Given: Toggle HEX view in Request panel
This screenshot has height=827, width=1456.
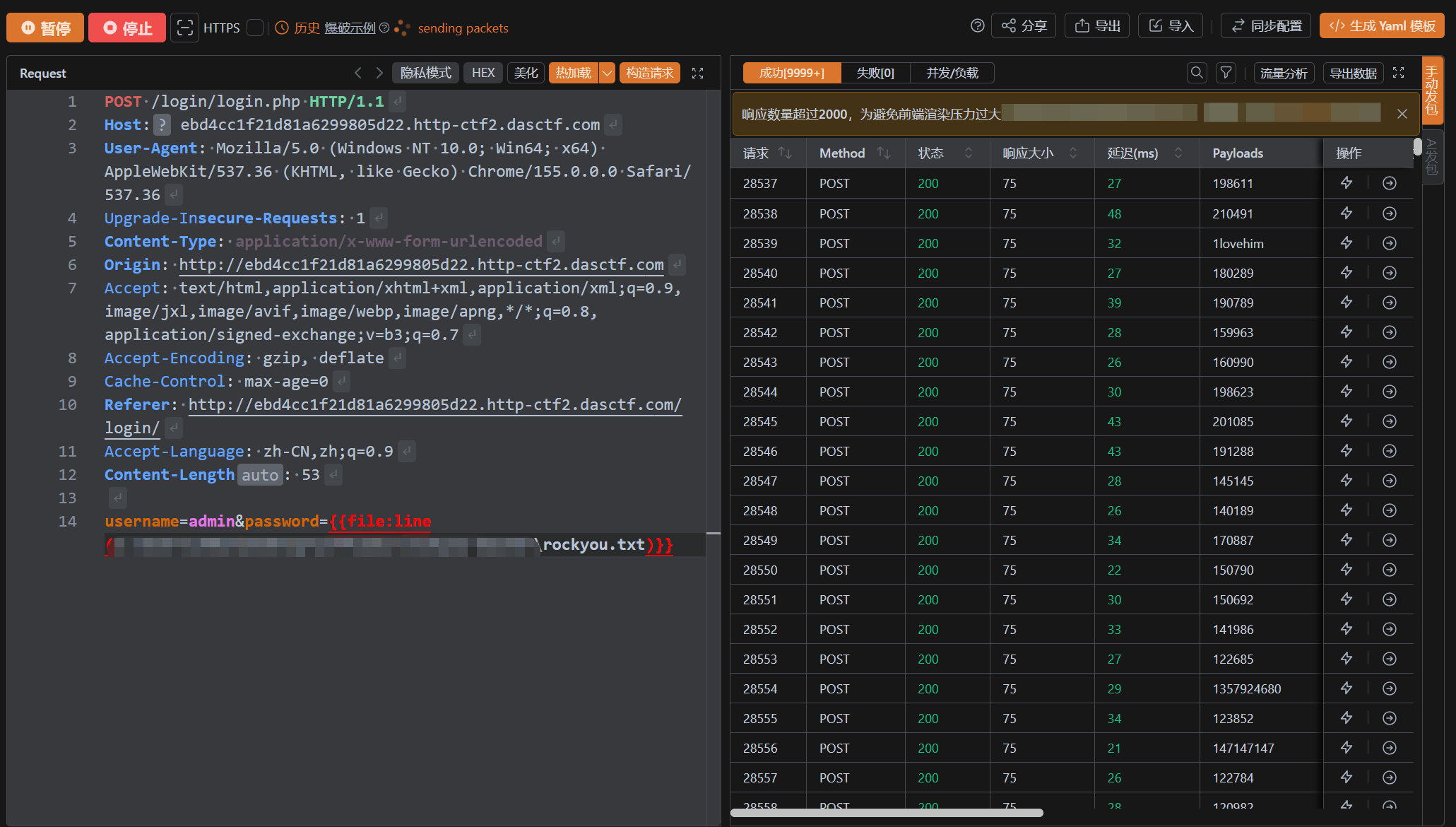Looking at the screenshot, I should 483,73.
